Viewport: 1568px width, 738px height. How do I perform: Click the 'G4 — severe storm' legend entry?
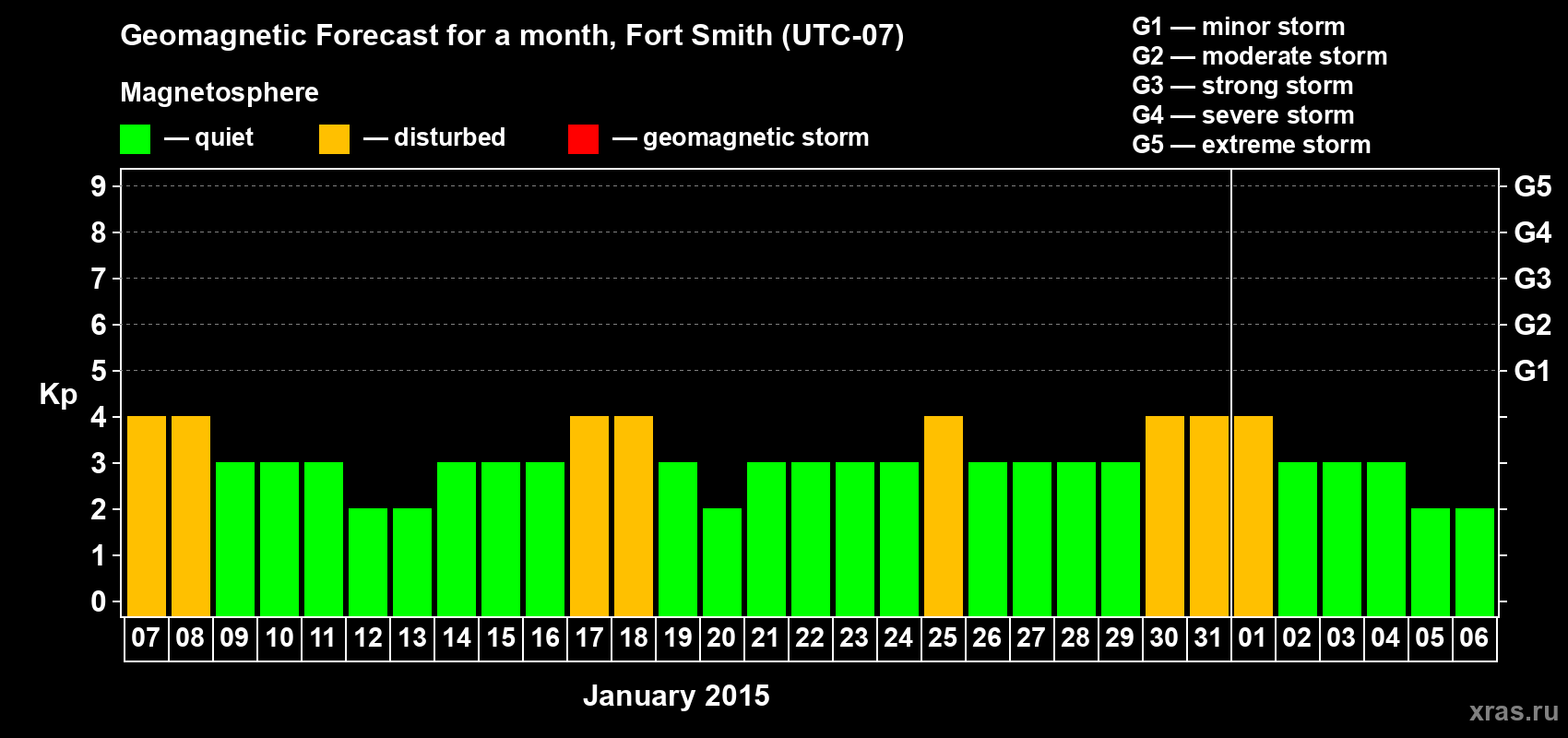(x=1243, y=115)
